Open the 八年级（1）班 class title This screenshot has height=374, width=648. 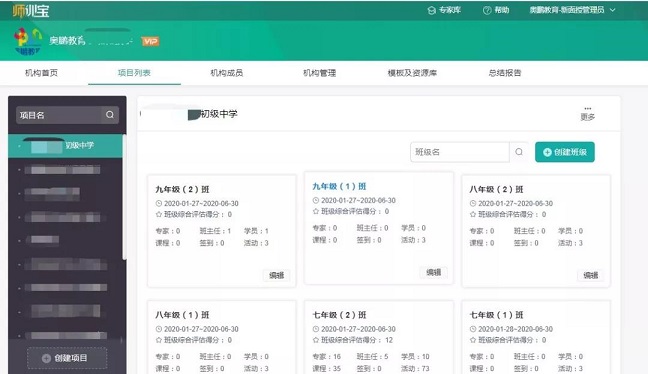coord(182,315)
